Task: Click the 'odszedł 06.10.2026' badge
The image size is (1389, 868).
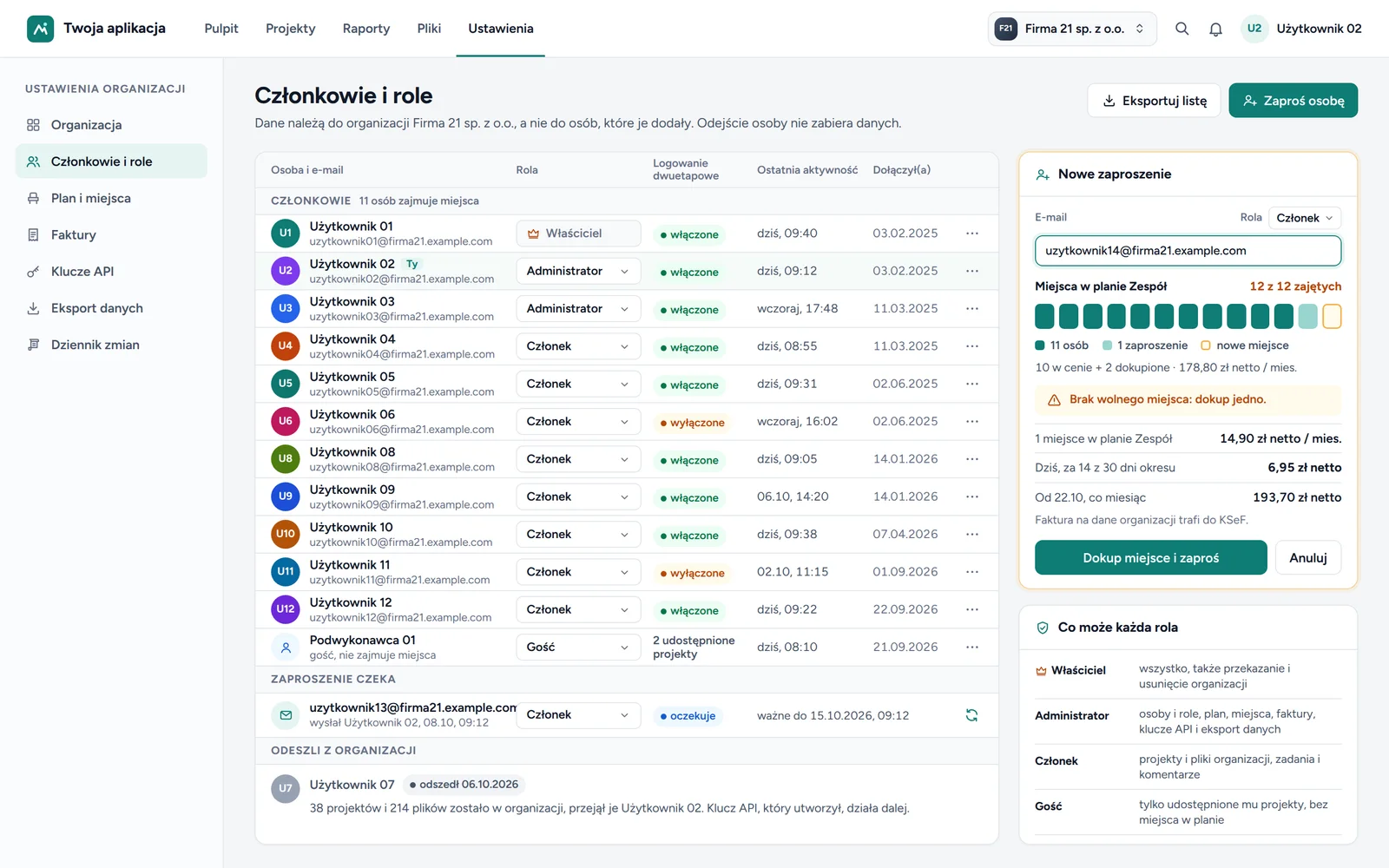Action: tap(464, 785)
